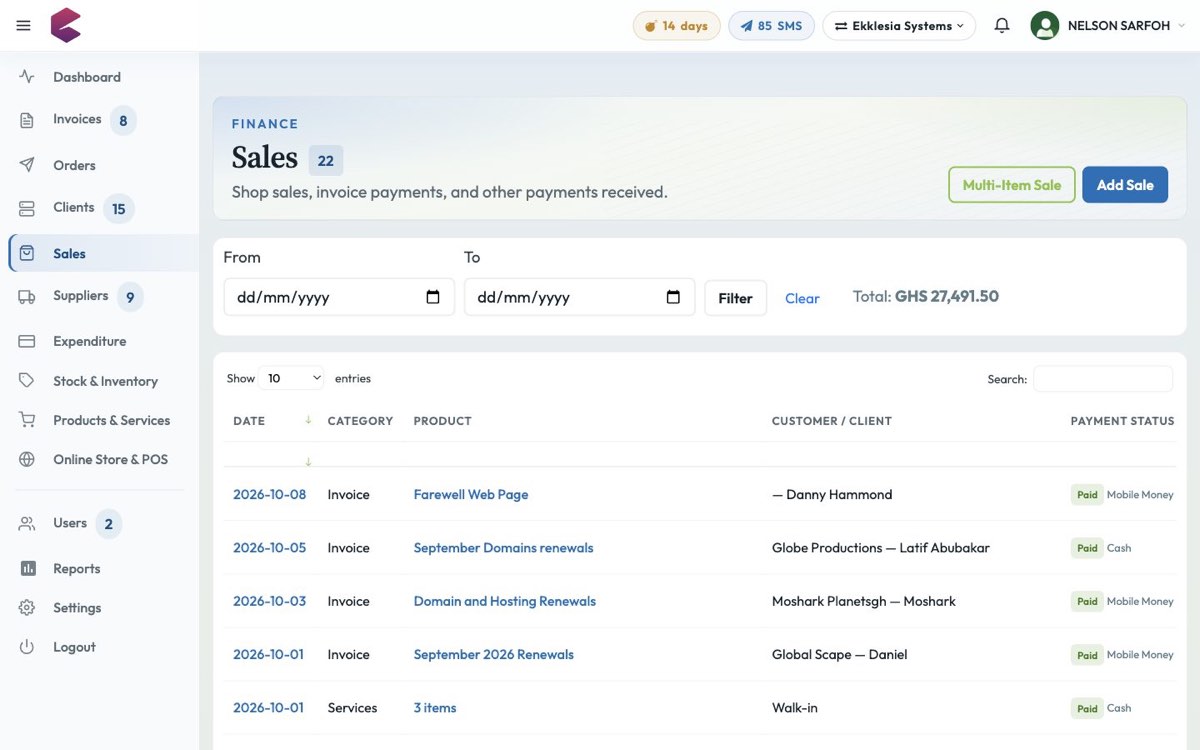Image resolution: width=1200 pixels, height=750 pixels.
Task: Open the From date calendar picker icon
Action: point(433,297)
